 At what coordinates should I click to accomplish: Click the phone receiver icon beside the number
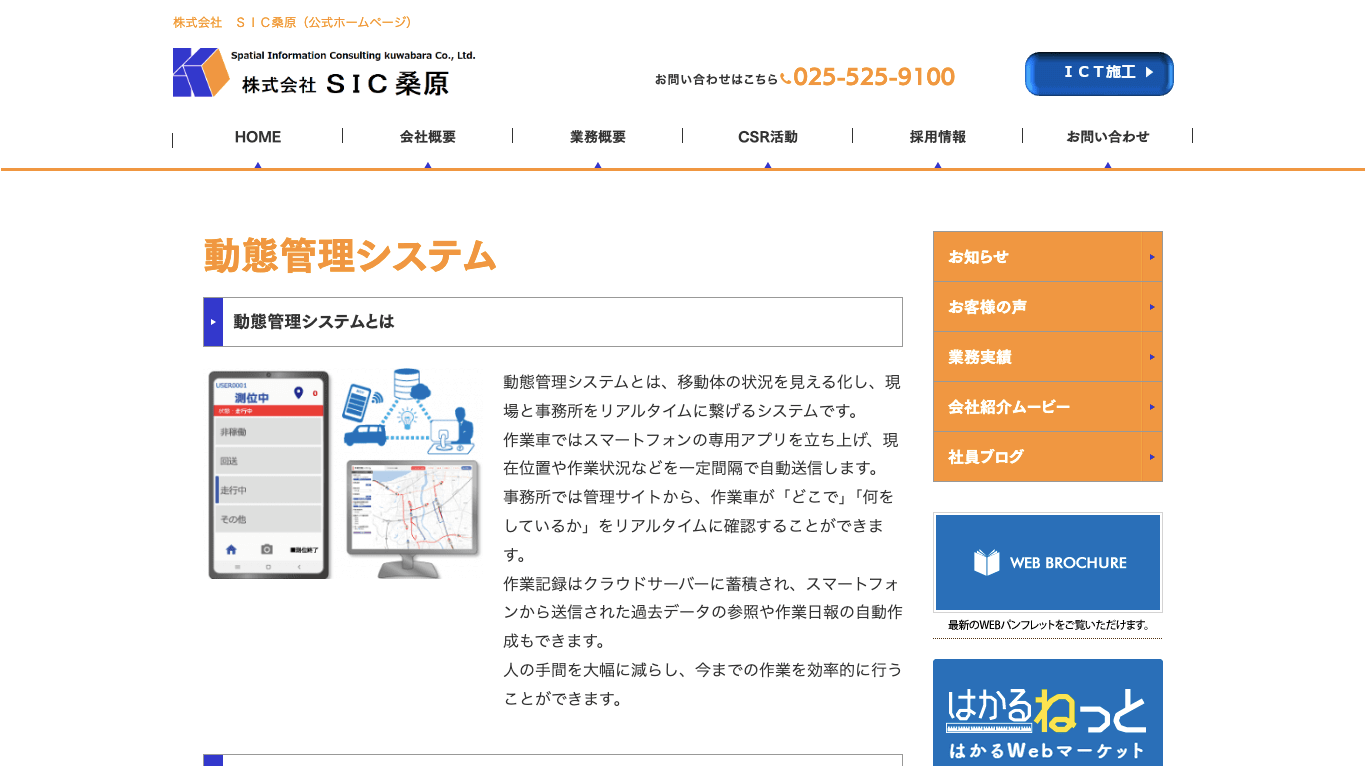pos(784,76)
